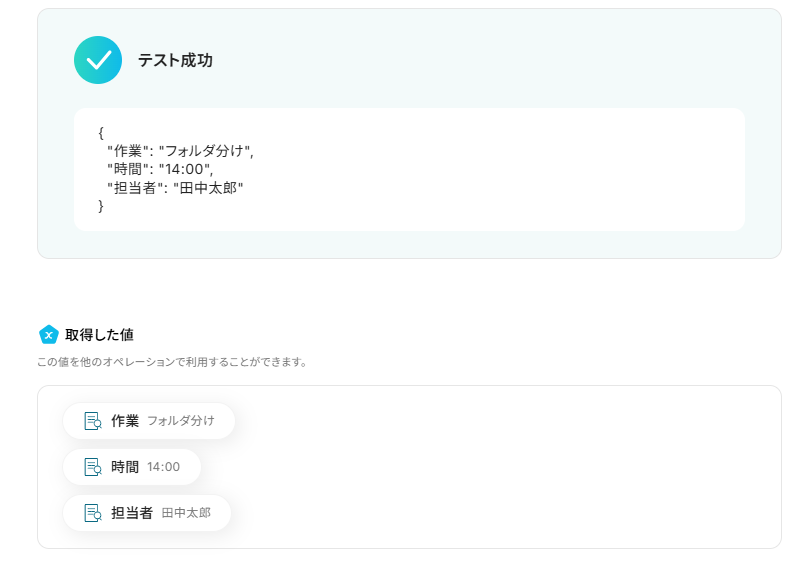Select the "時間": "14:00" JSON line
This screenshot has width=794, height=561.
pyautogui.click(x=160, y=169)
